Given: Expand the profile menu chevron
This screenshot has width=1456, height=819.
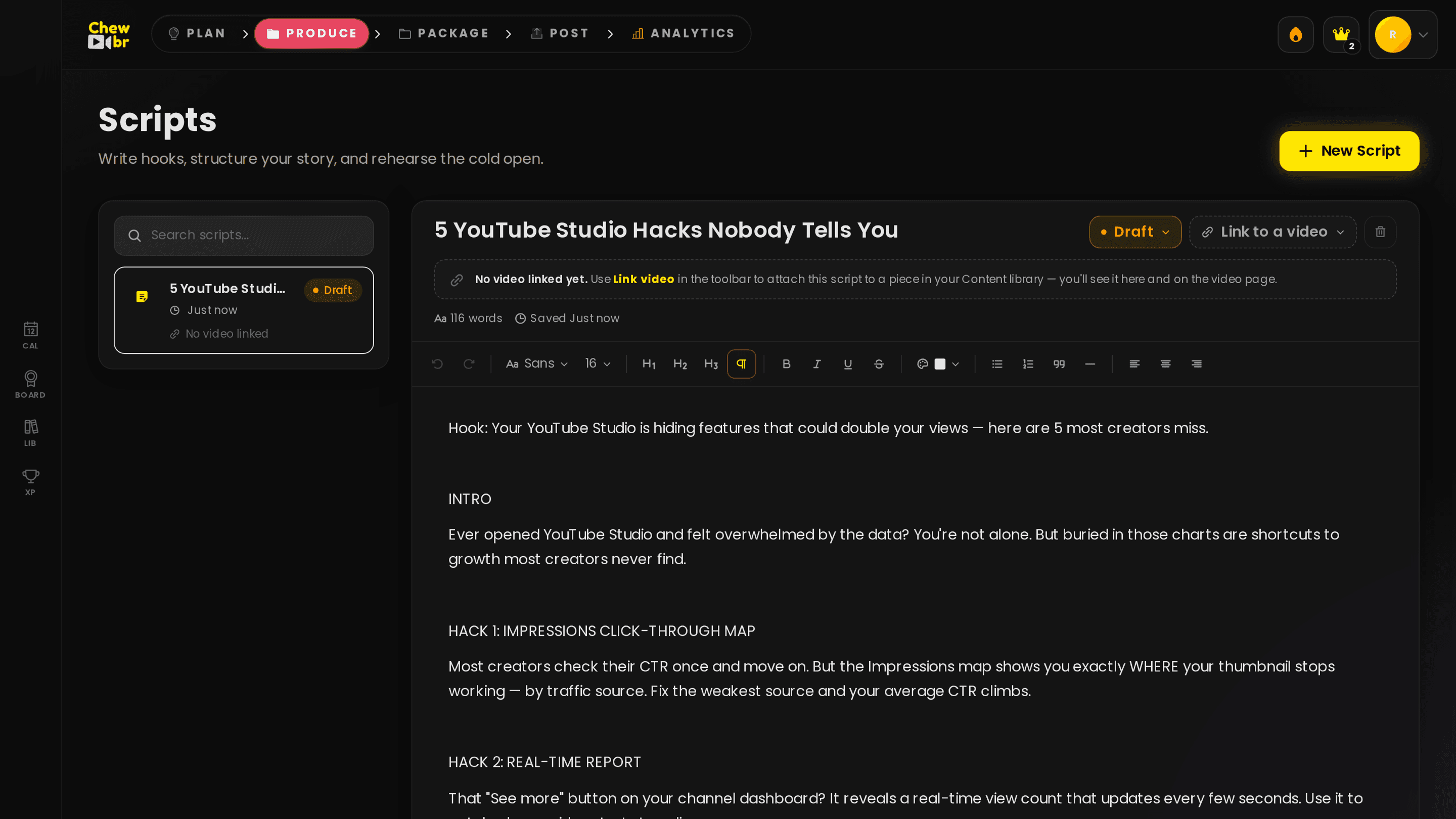Looking at the screenshot, I should (x=1423, y=35).
